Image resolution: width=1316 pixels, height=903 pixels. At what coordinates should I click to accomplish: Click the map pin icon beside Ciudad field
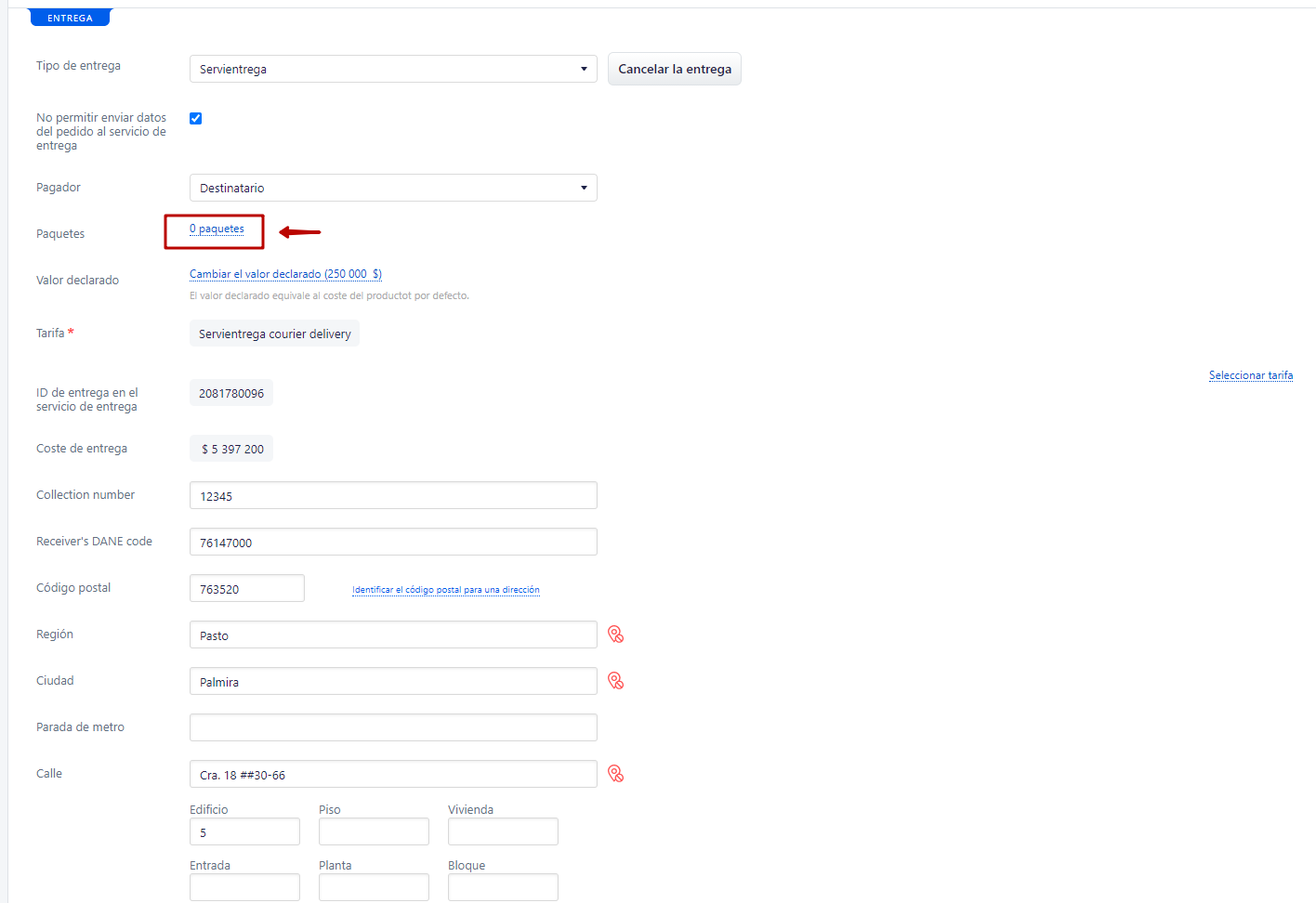click(615, 681)
